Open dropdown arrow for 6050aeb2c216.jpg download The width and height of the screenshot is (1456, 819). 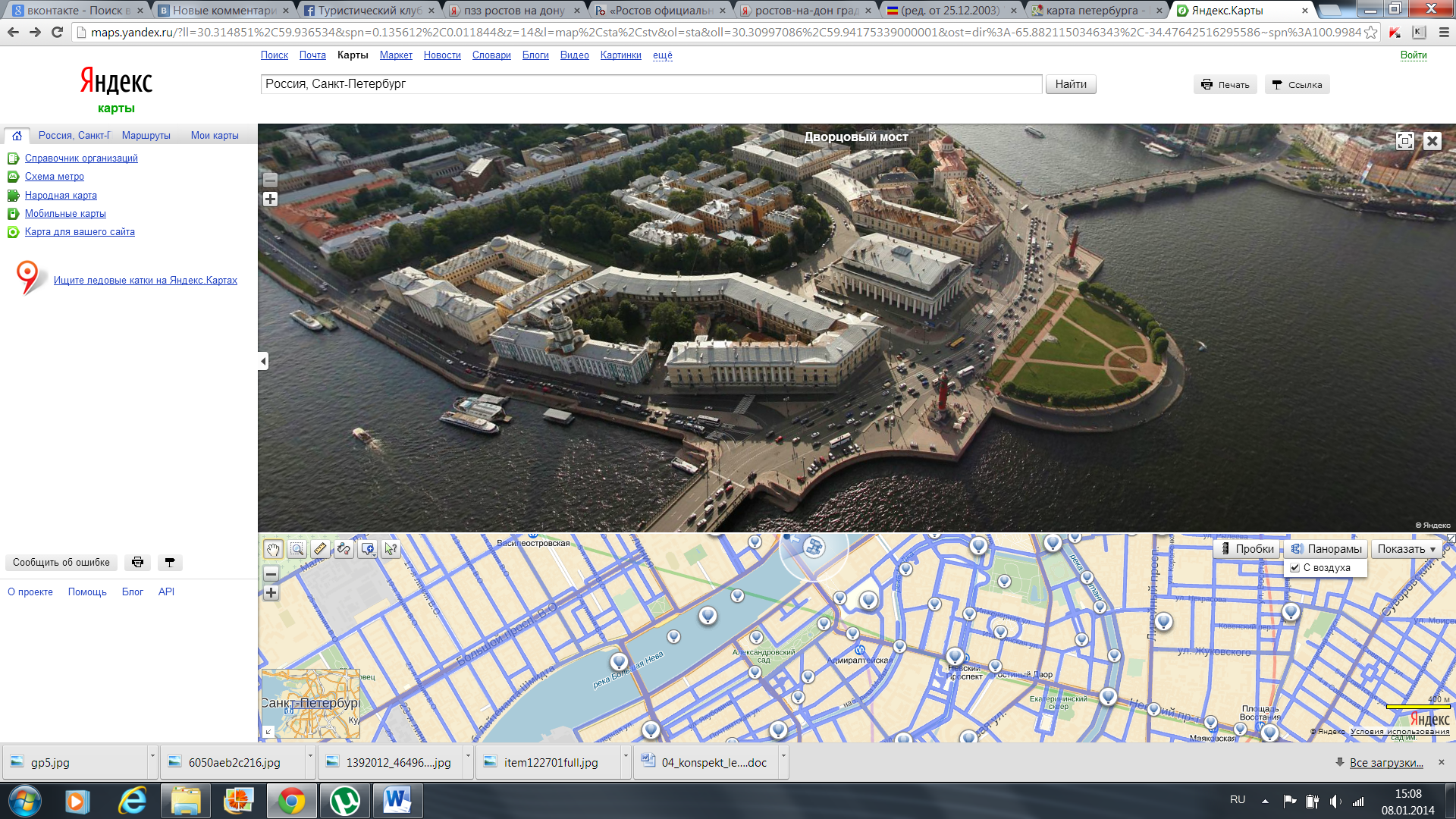click(x=310, y=756)
